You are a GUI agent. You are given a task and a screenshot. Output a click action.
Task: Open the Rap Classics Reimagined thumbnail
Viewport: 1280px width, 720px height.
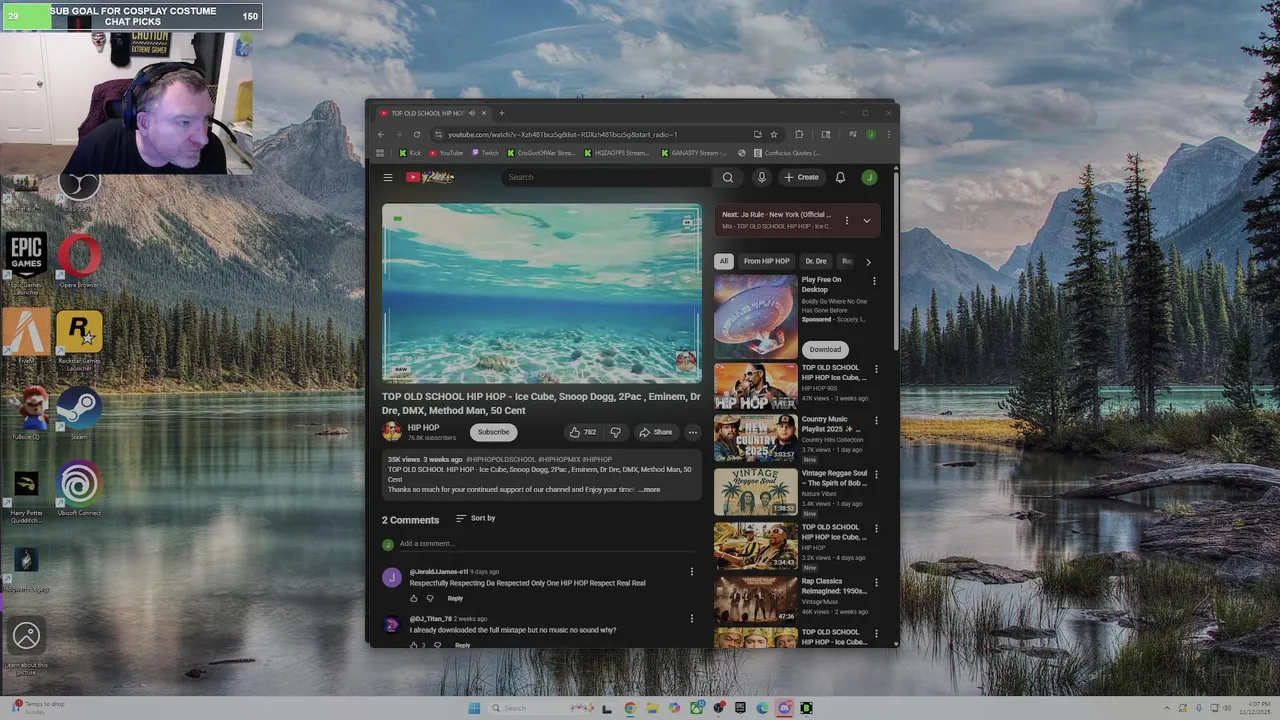[755, 598]
